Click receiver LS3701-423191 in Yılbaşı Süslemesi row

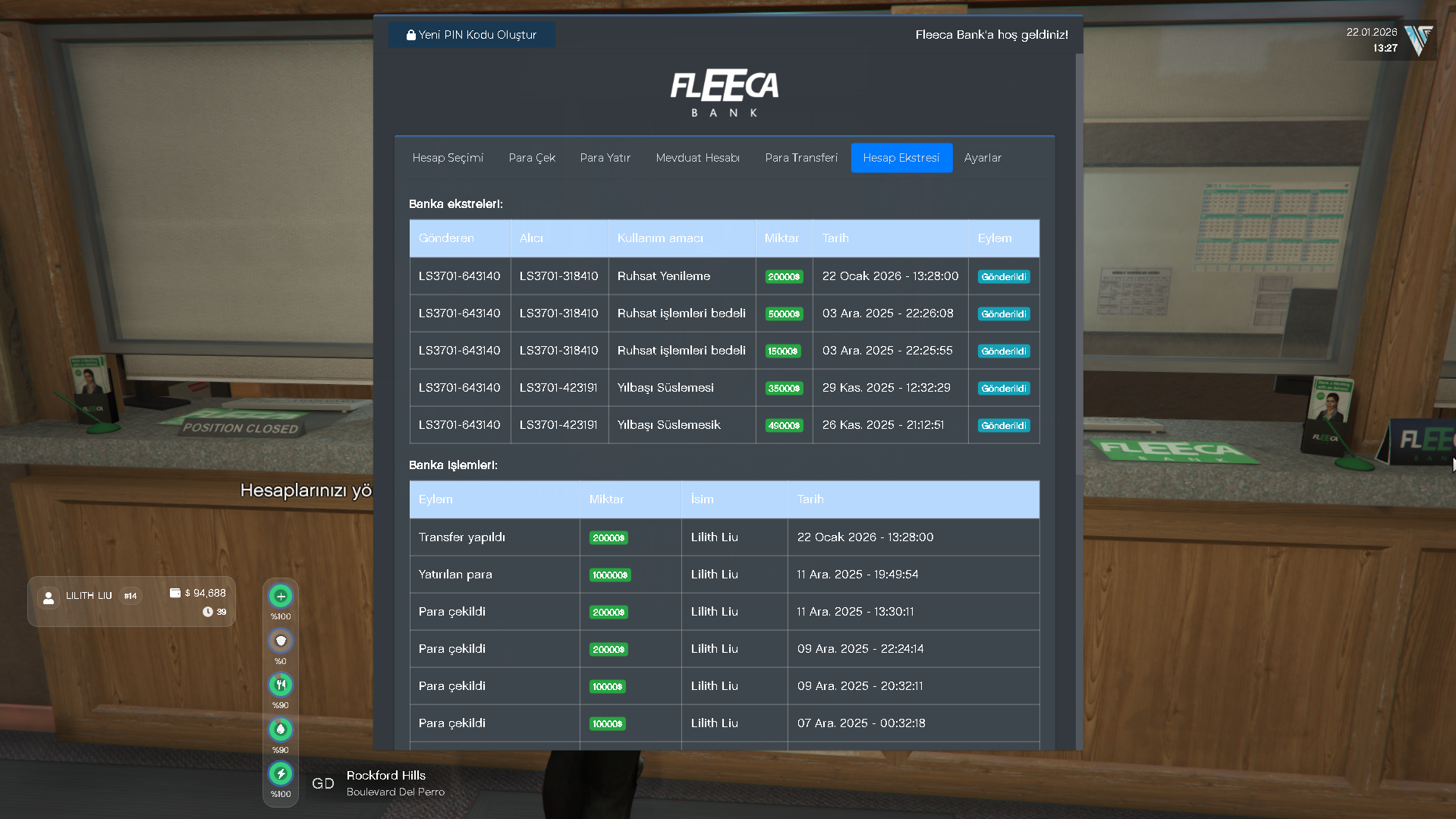point(558,388)
